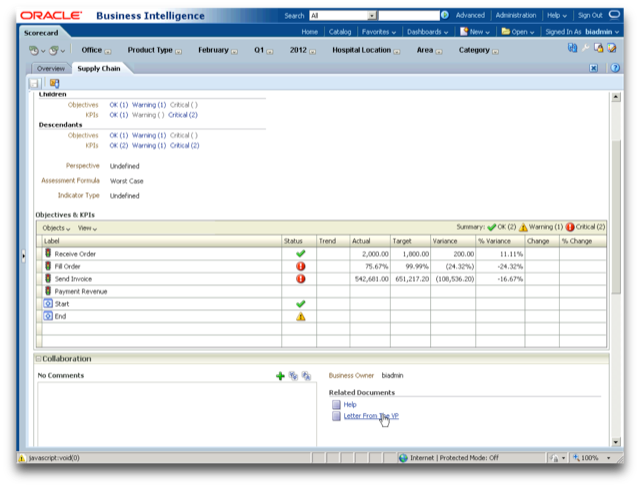Click the Fill Order KPI traffic light icon

48,266
